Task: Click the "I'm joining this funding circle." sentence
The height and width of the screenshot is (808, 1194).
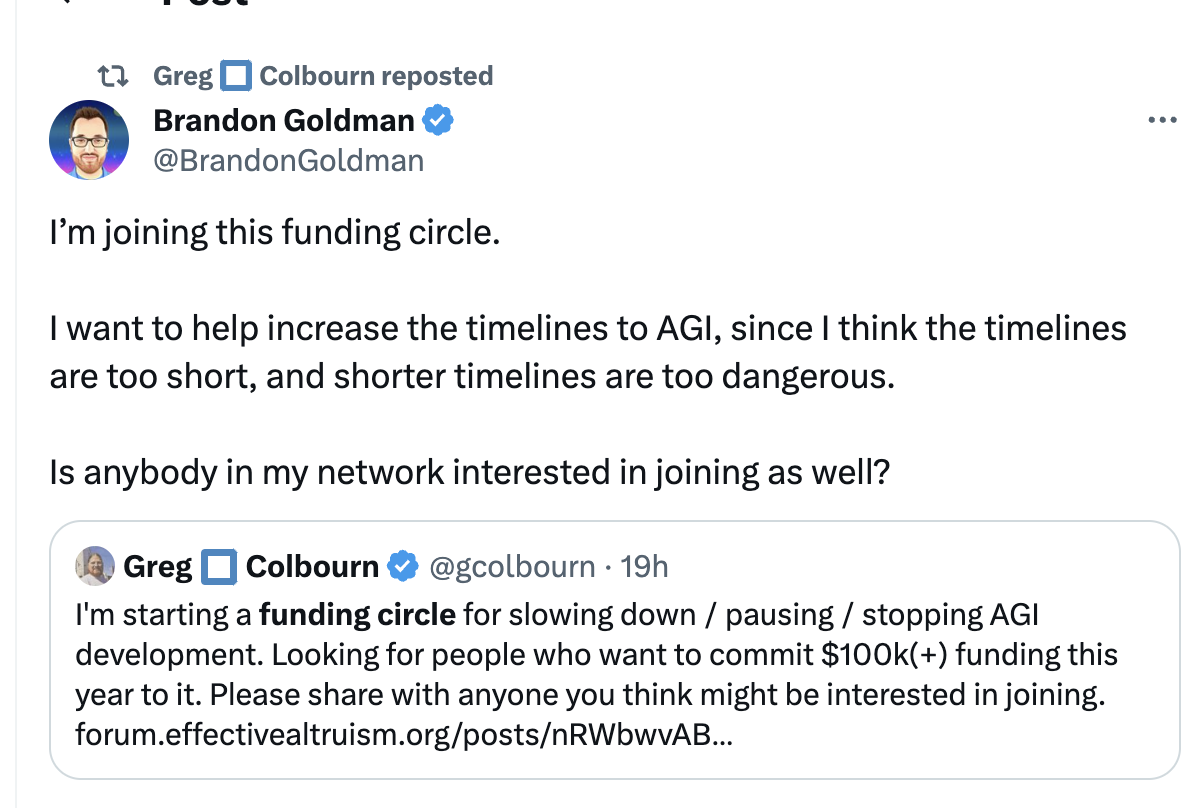Action: (274, 233)
